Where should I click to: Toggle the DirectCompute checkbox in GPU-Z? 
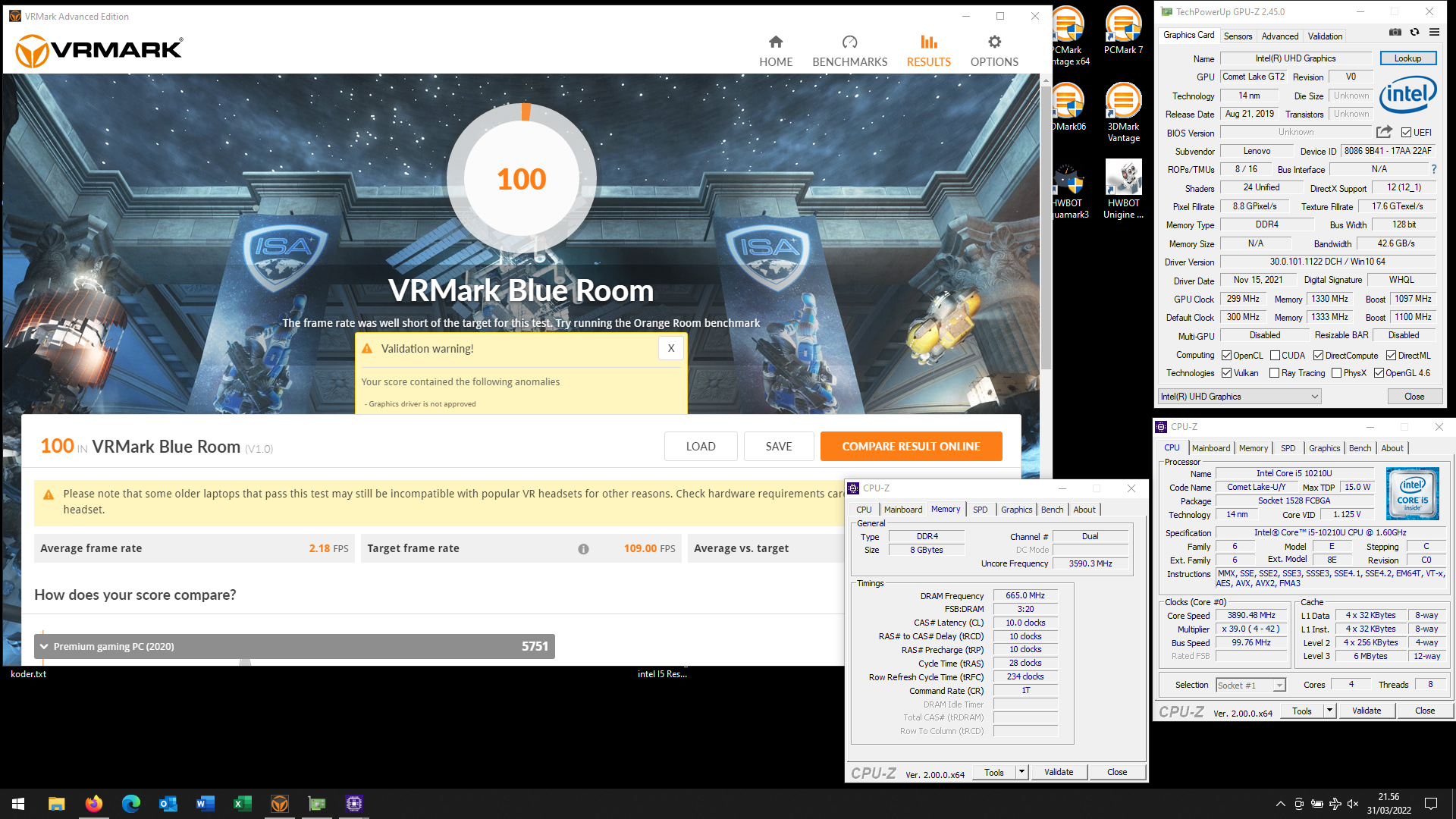coord(1318,356)
